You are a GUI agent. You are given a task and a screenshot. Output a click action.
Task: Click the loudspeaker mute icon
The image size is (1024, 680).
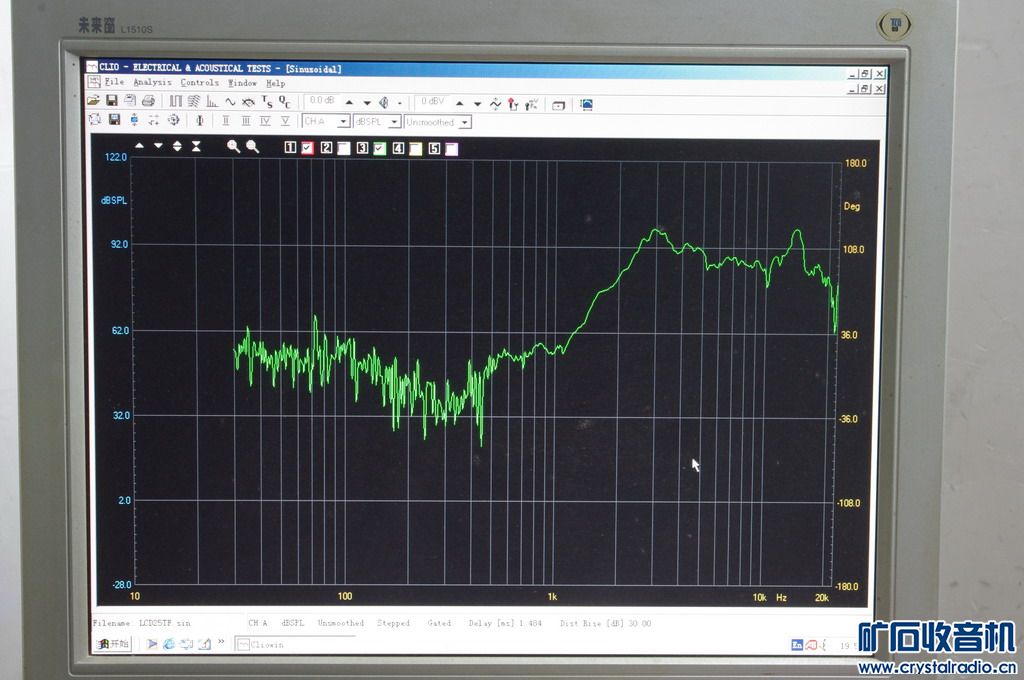click(x=384, y=103)
